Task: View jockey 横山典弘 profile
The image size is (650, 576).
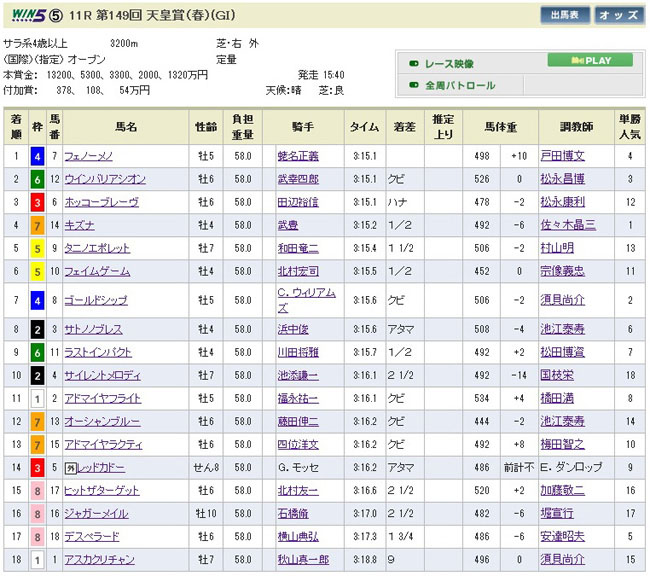Action: coord(297,536)
